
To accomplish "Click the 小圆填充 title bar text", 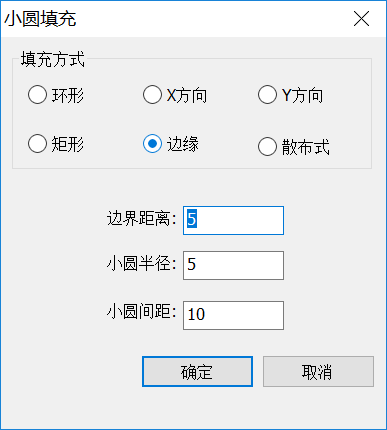I will (40, 19).
